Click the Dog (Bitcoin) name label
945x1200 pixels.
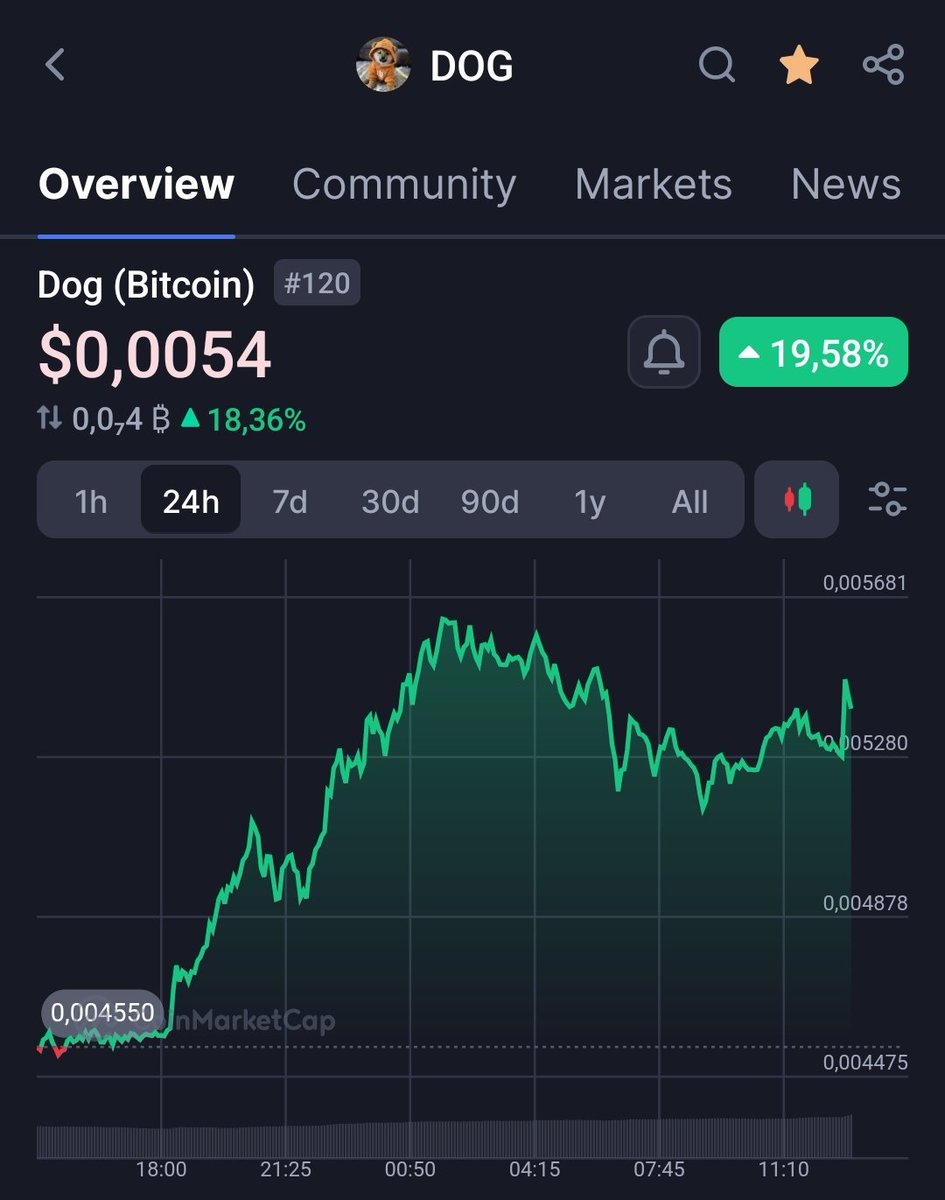point(146,285)
